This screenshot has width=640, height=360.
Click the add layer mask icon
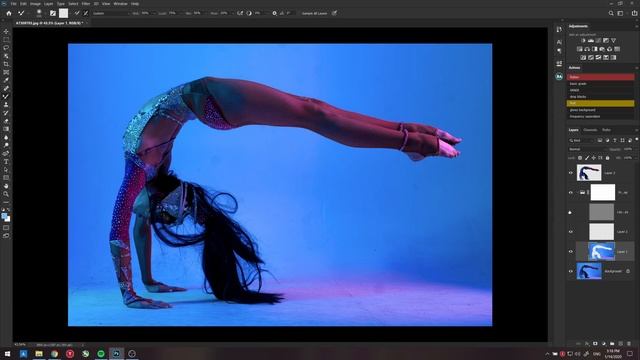tap(595, 344)
